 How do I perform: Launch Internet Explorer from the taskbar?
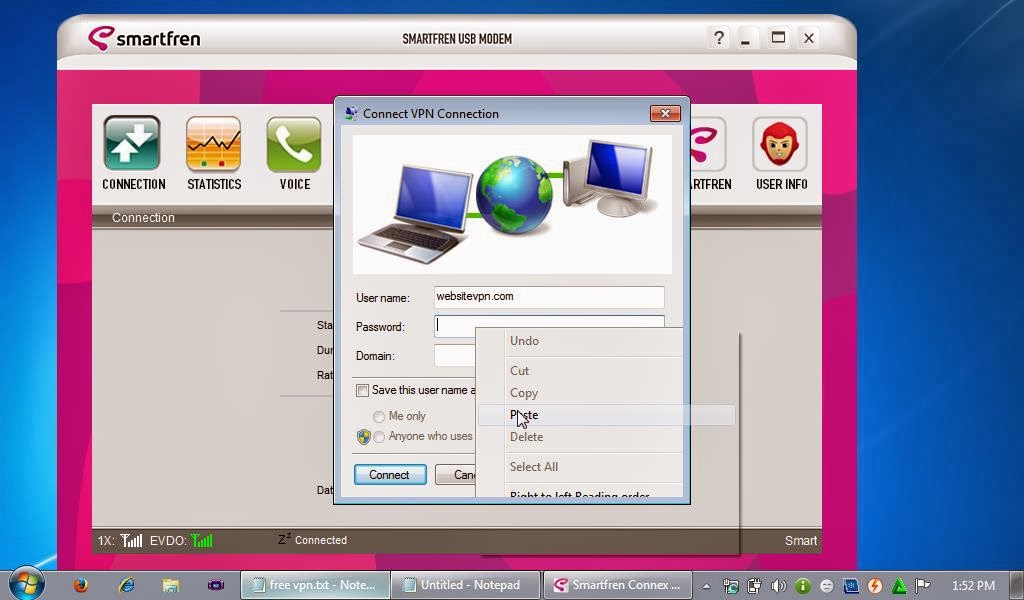(x=126, y=584)
